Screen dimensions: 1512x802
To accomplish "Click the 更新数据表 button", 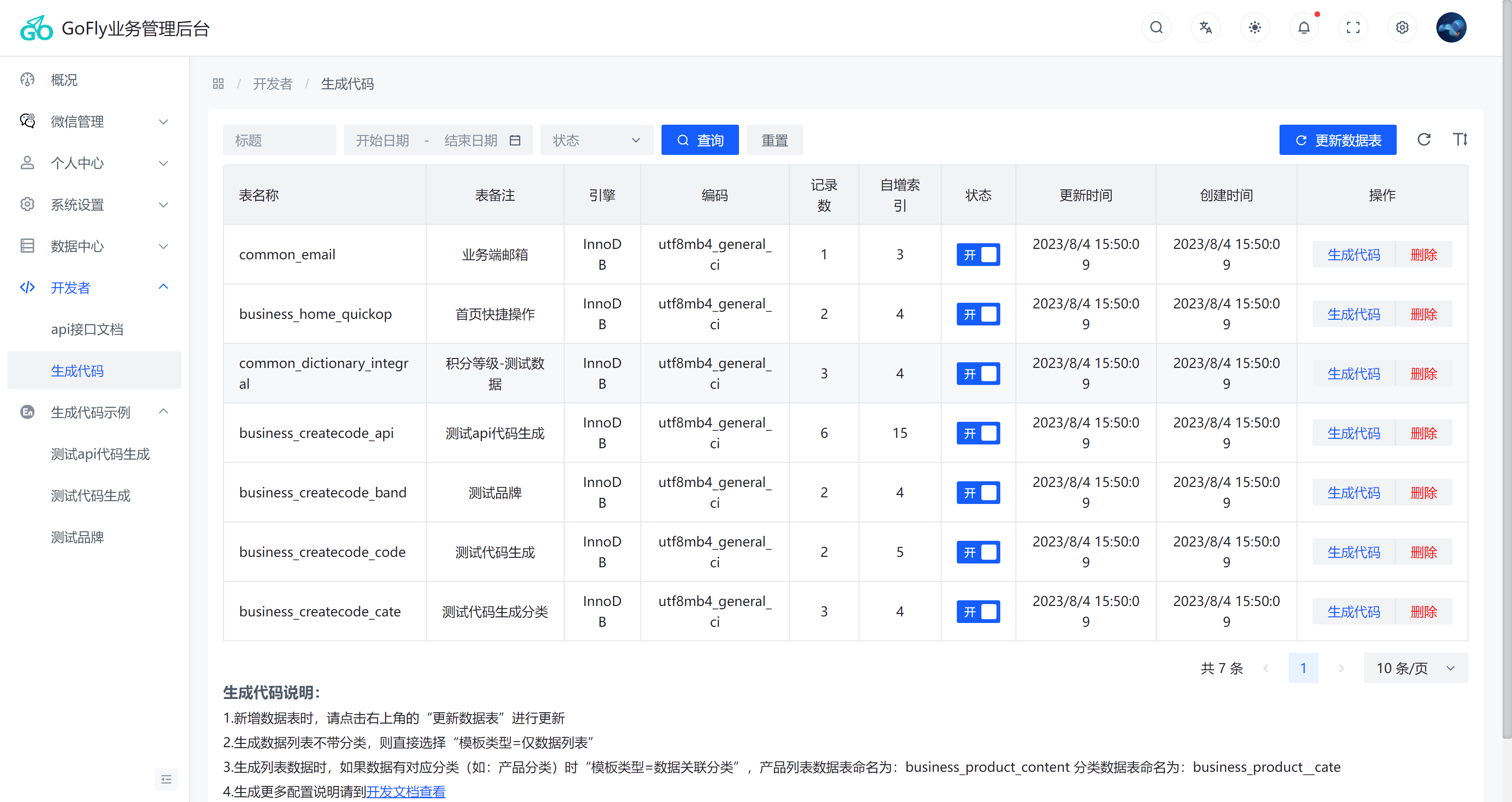I will pos(1338,140).
